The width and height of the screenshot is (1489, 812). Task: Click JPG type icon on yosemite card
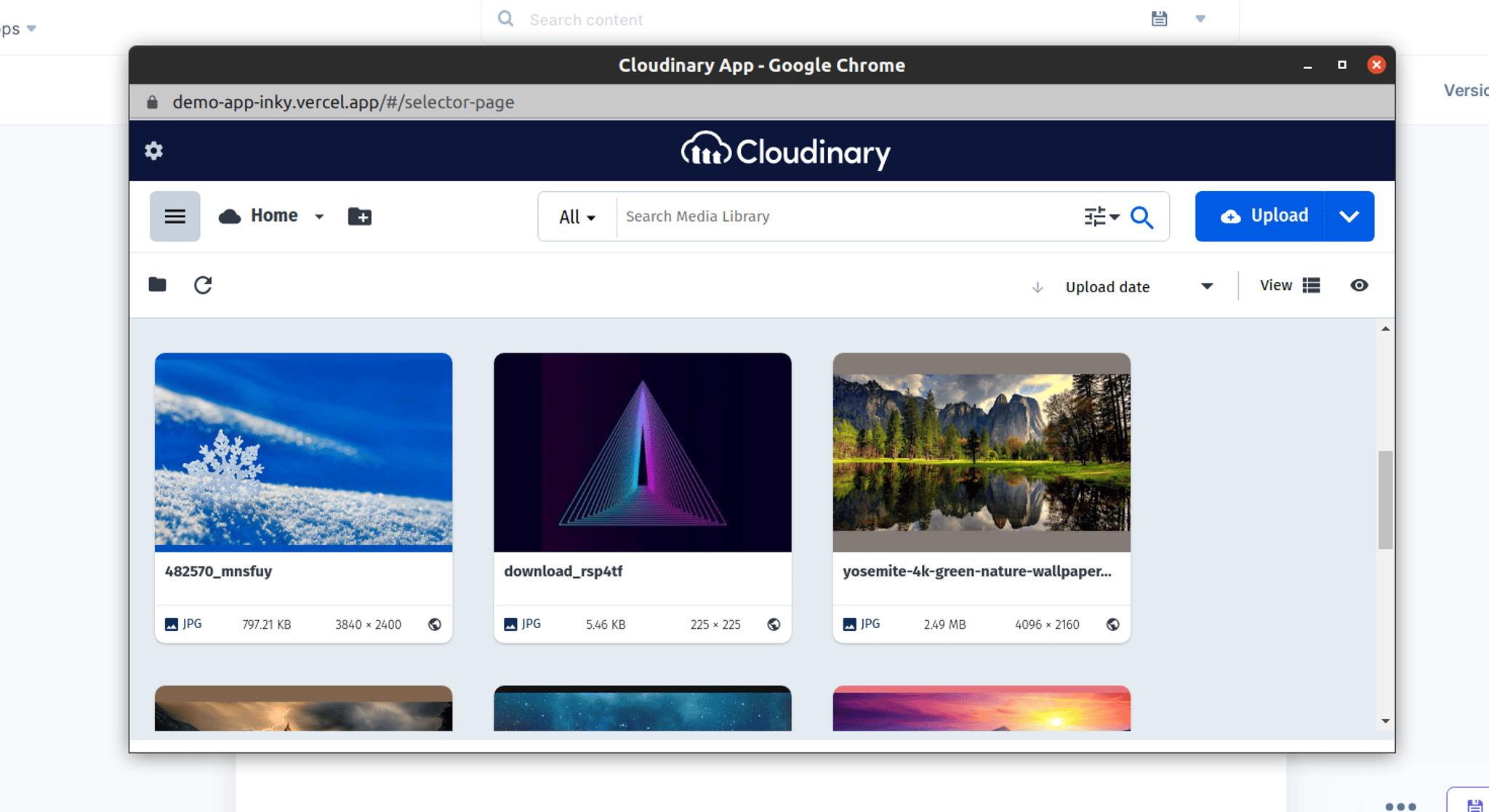click(x=849, y=624)
